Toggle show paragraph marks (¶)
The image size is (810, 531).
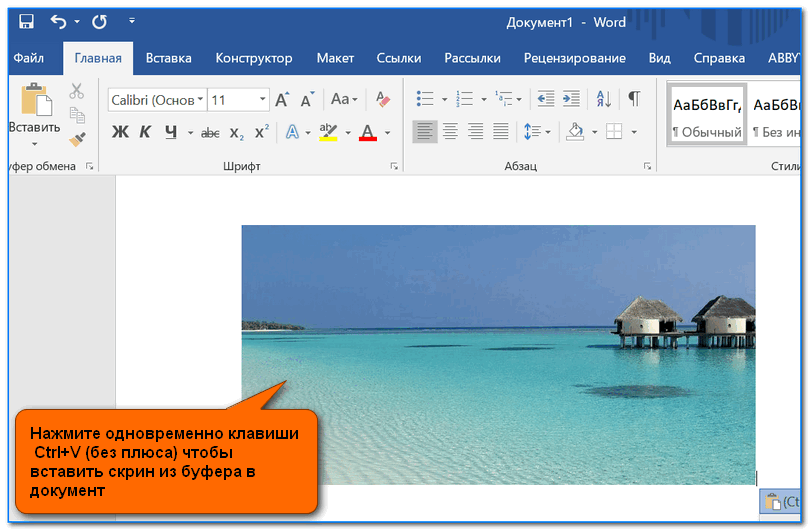coord(634,99)
